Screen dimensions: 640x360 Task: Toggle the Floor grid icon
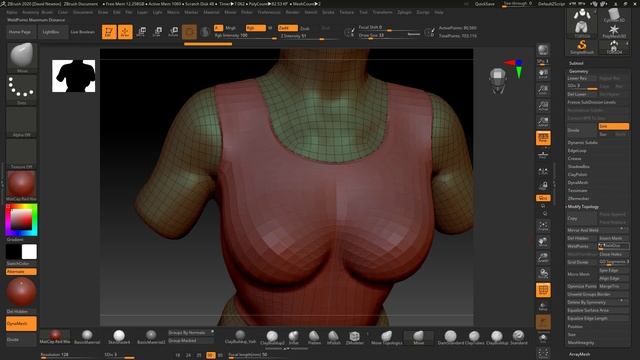pyautogui.click(x=543, y=154)
